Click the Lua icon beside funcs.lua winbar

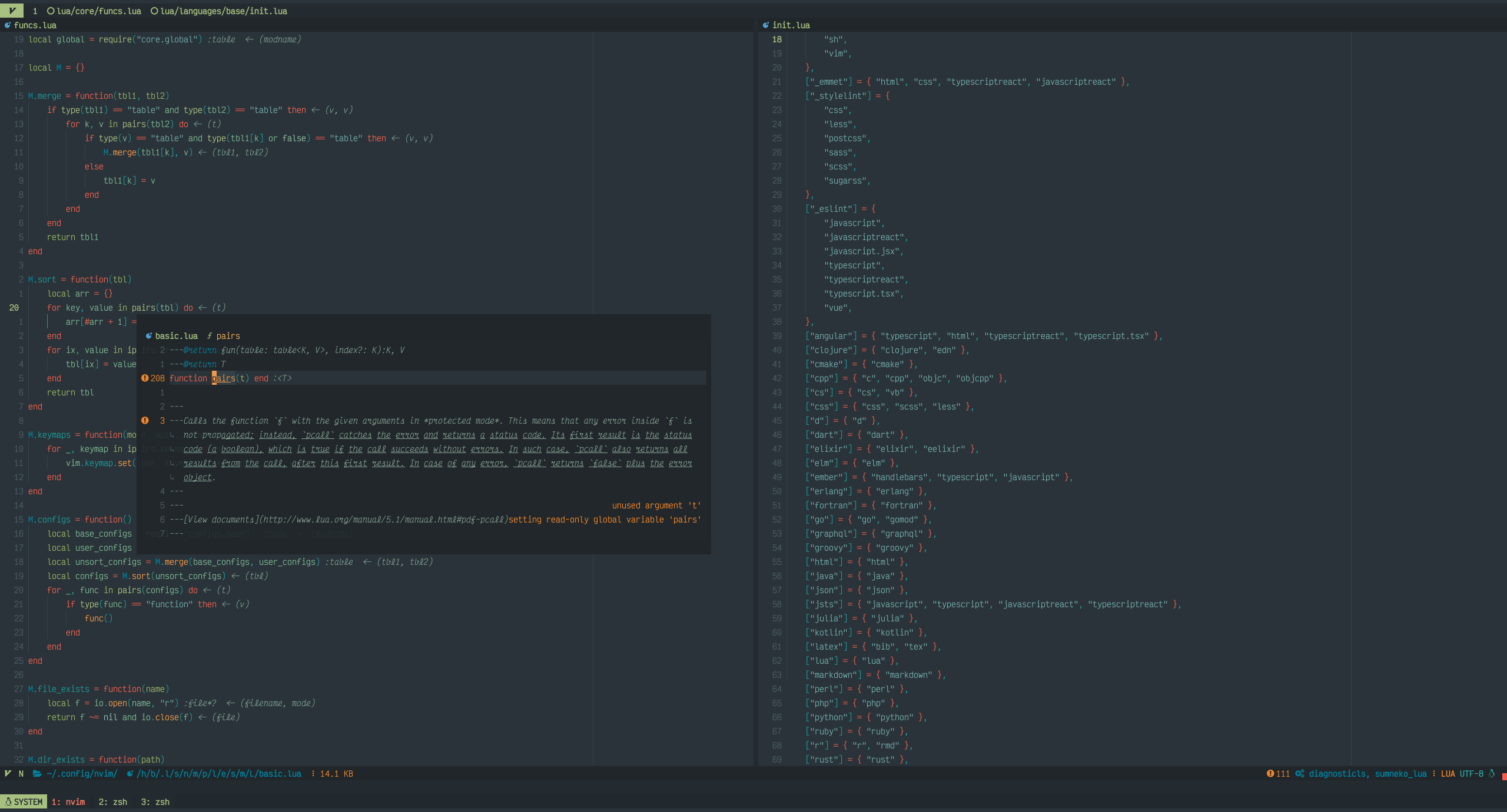[x=8, y=25]
